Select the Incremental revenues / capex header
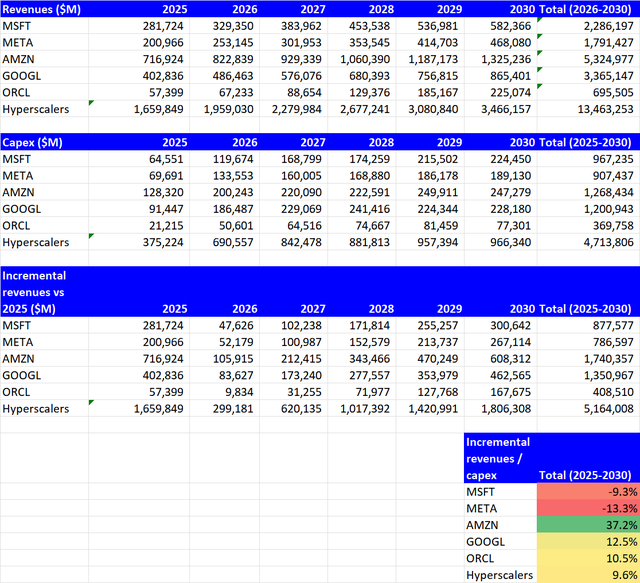Viewport: 640px width, 583px height. 500,458
